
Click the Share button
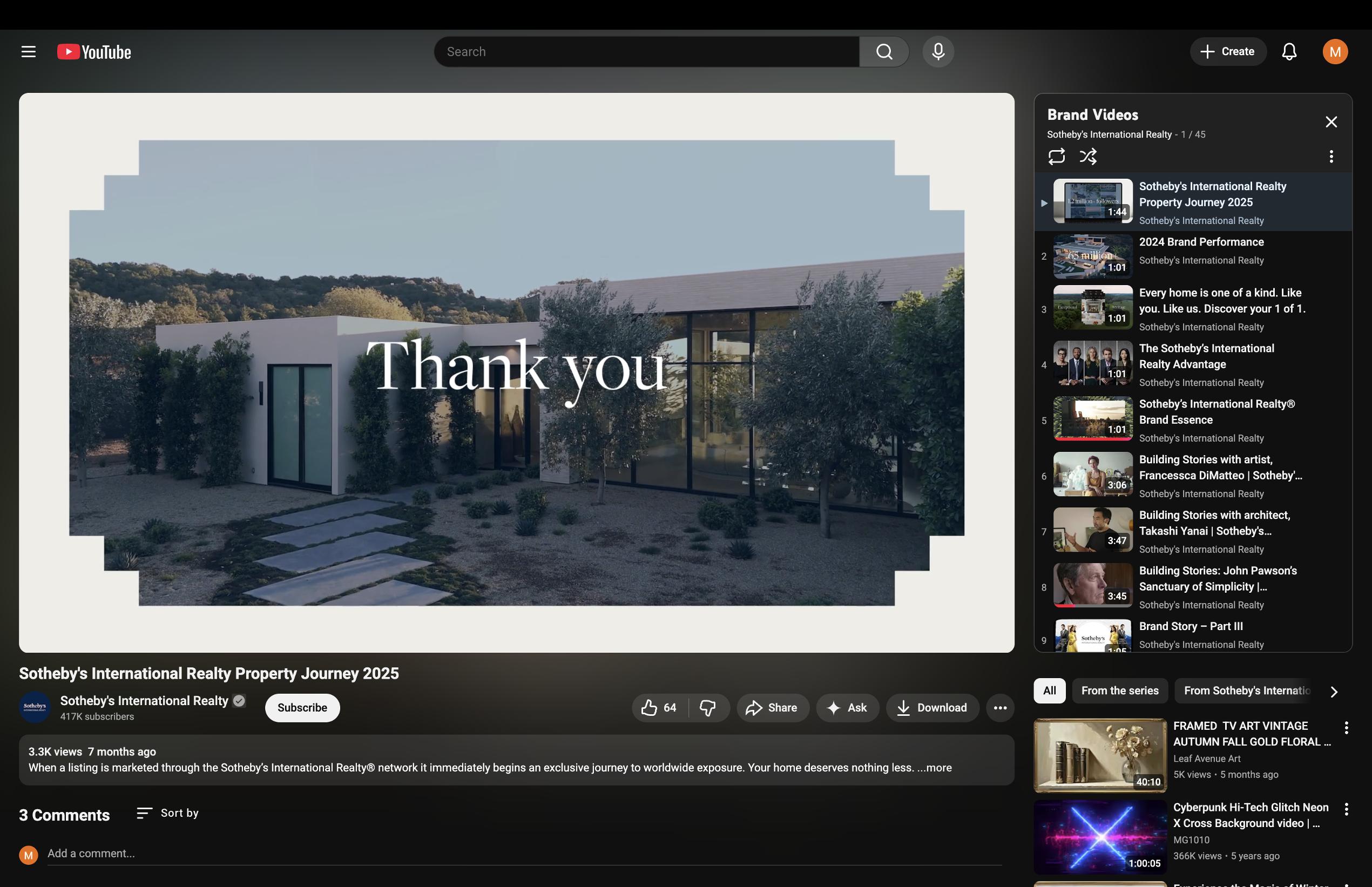pos(772,707)
